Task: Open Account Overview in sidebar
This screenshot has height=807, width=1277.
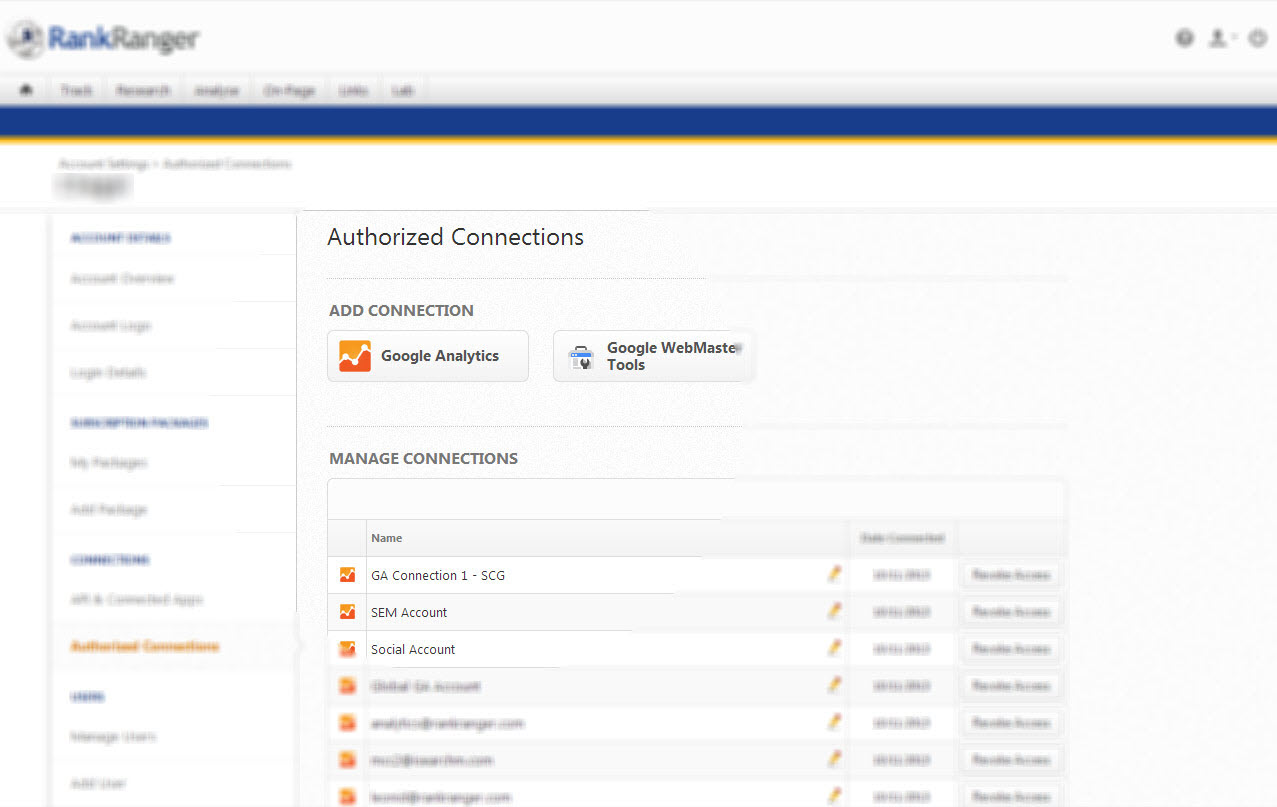Action: point(122,279)
